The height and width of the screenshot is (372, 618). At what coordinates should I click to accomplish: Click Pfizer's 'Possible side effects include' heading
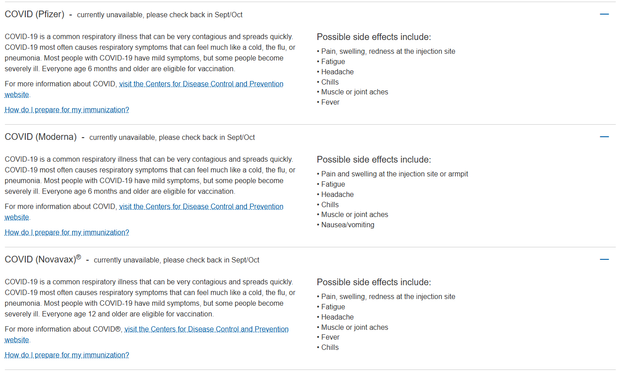pyautogui.click(x=374, y=37)
